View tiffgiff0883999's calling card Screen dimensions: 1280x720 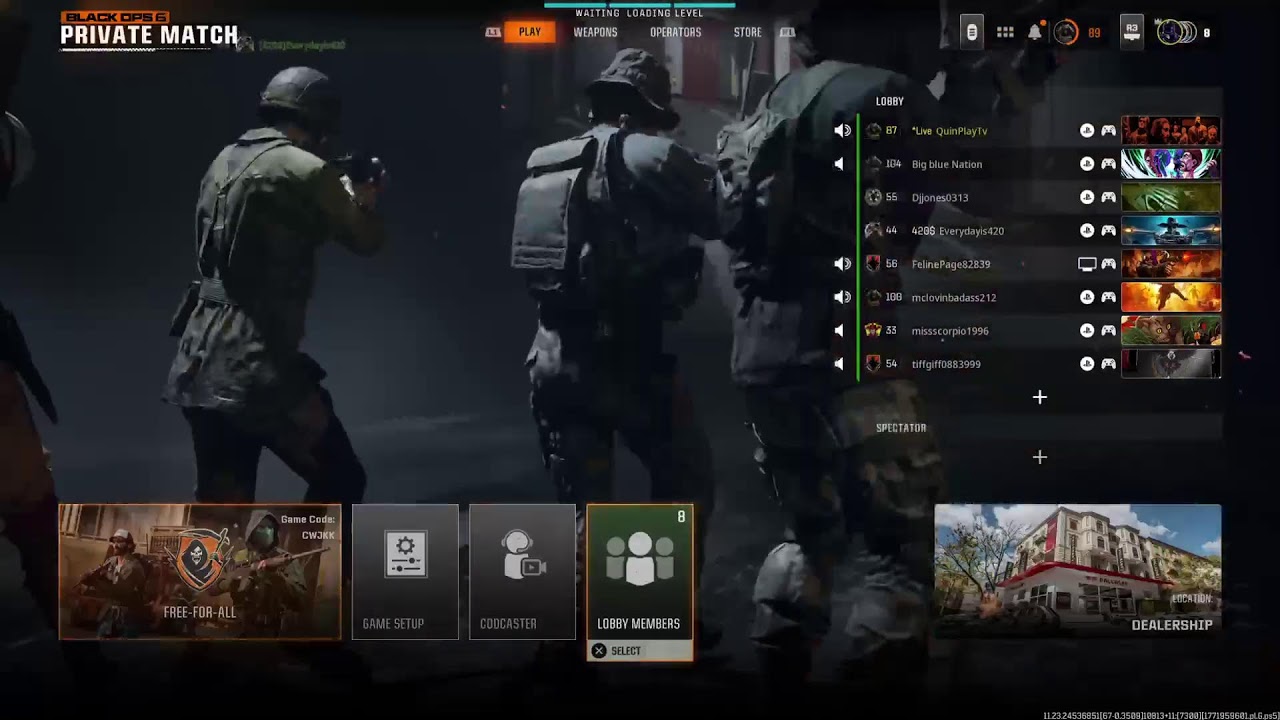tap(1171, 364)
